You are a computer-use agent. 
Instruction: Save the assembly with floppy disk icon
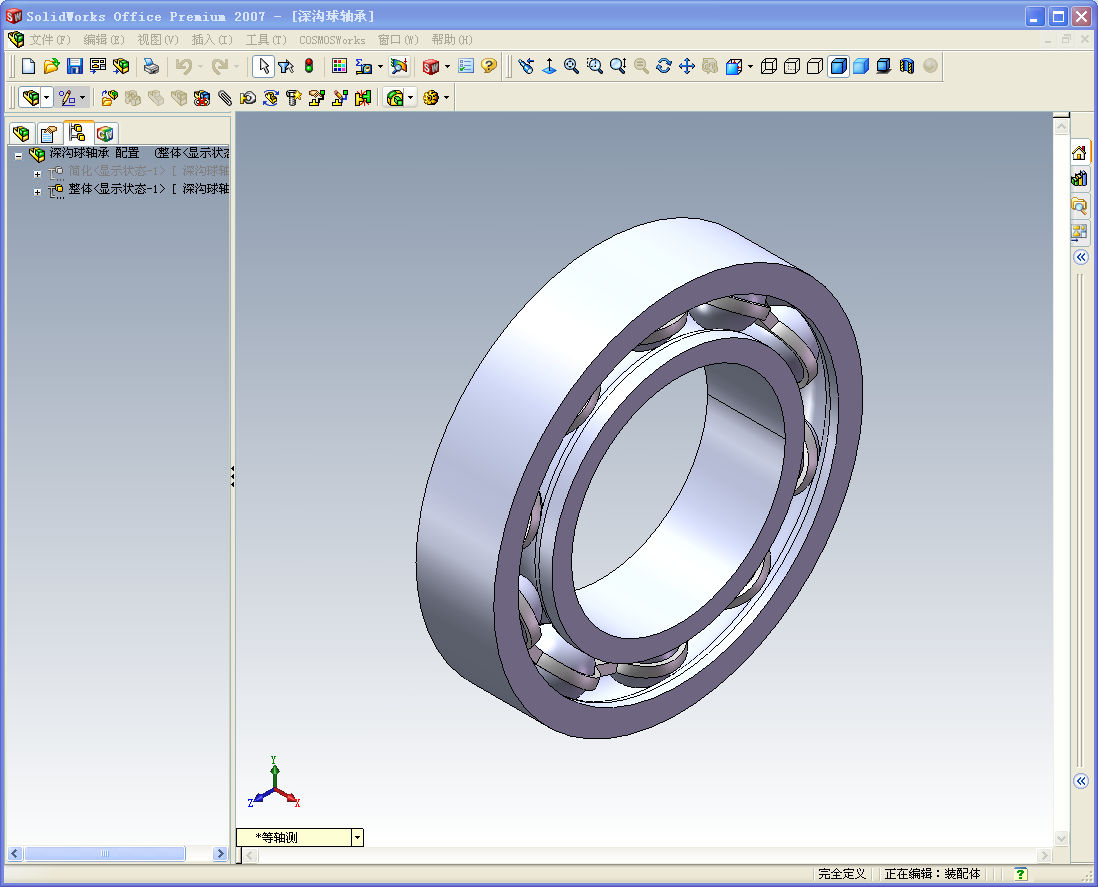[x=75, y=67]
